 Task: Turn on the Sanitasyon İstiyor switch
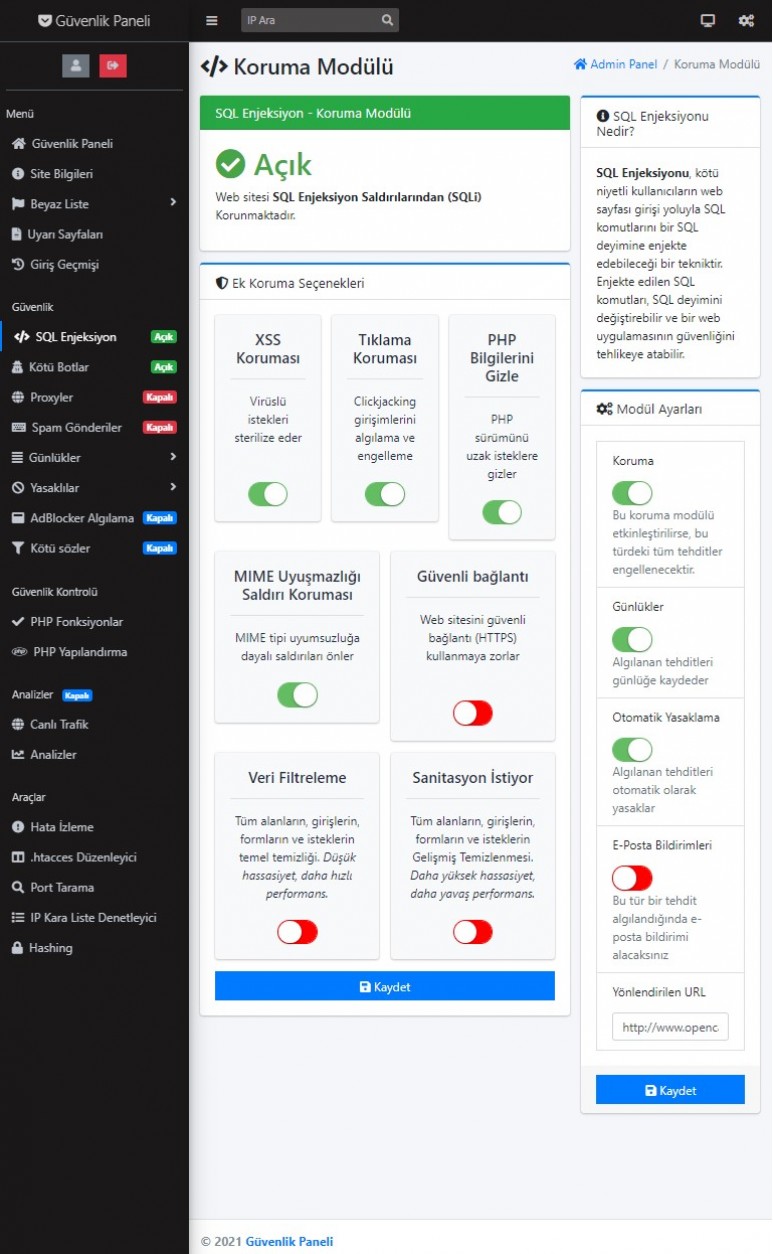pos(473,932)
